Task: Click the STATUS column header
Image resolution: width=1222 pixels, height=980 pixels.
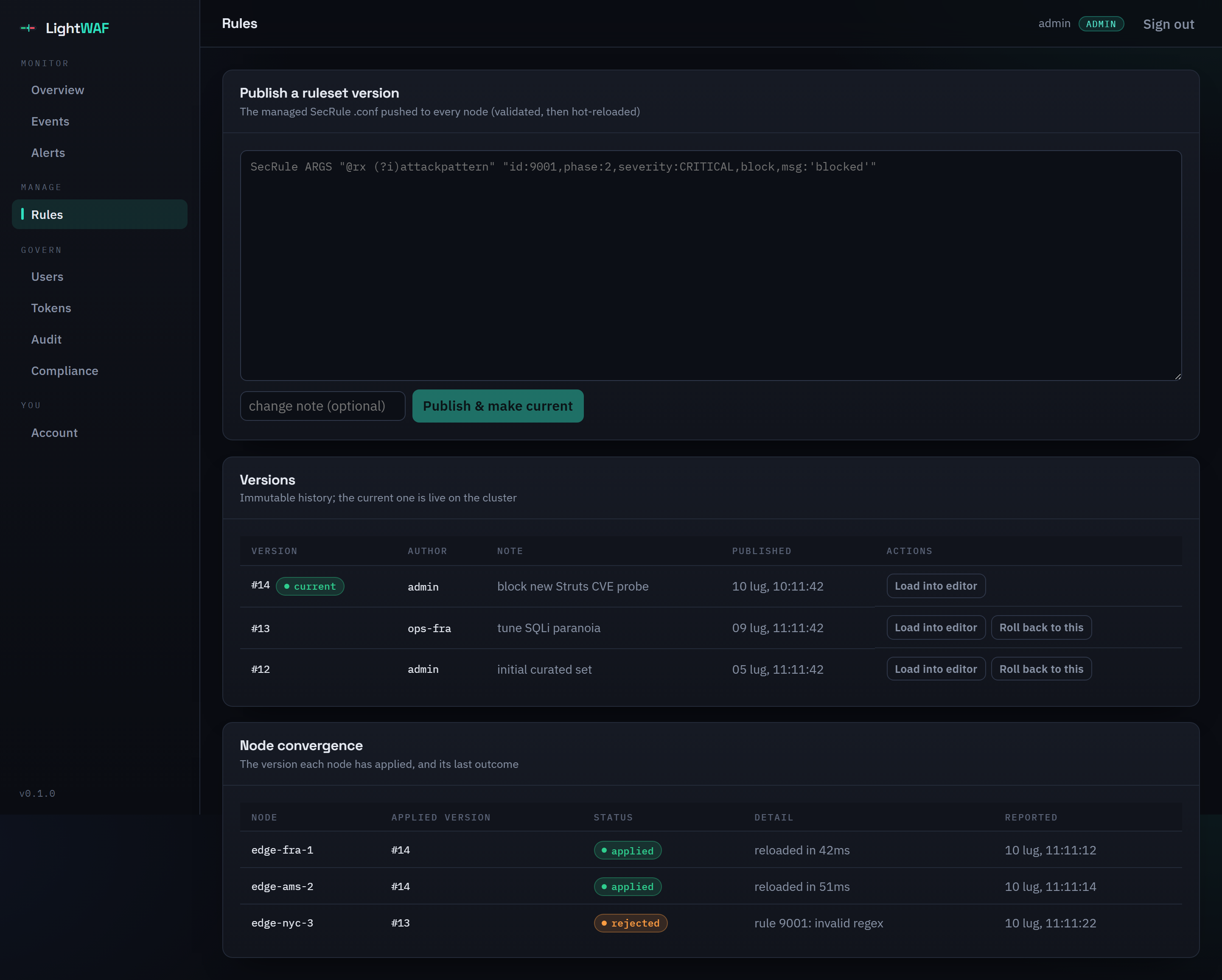Action: (613, 818)
